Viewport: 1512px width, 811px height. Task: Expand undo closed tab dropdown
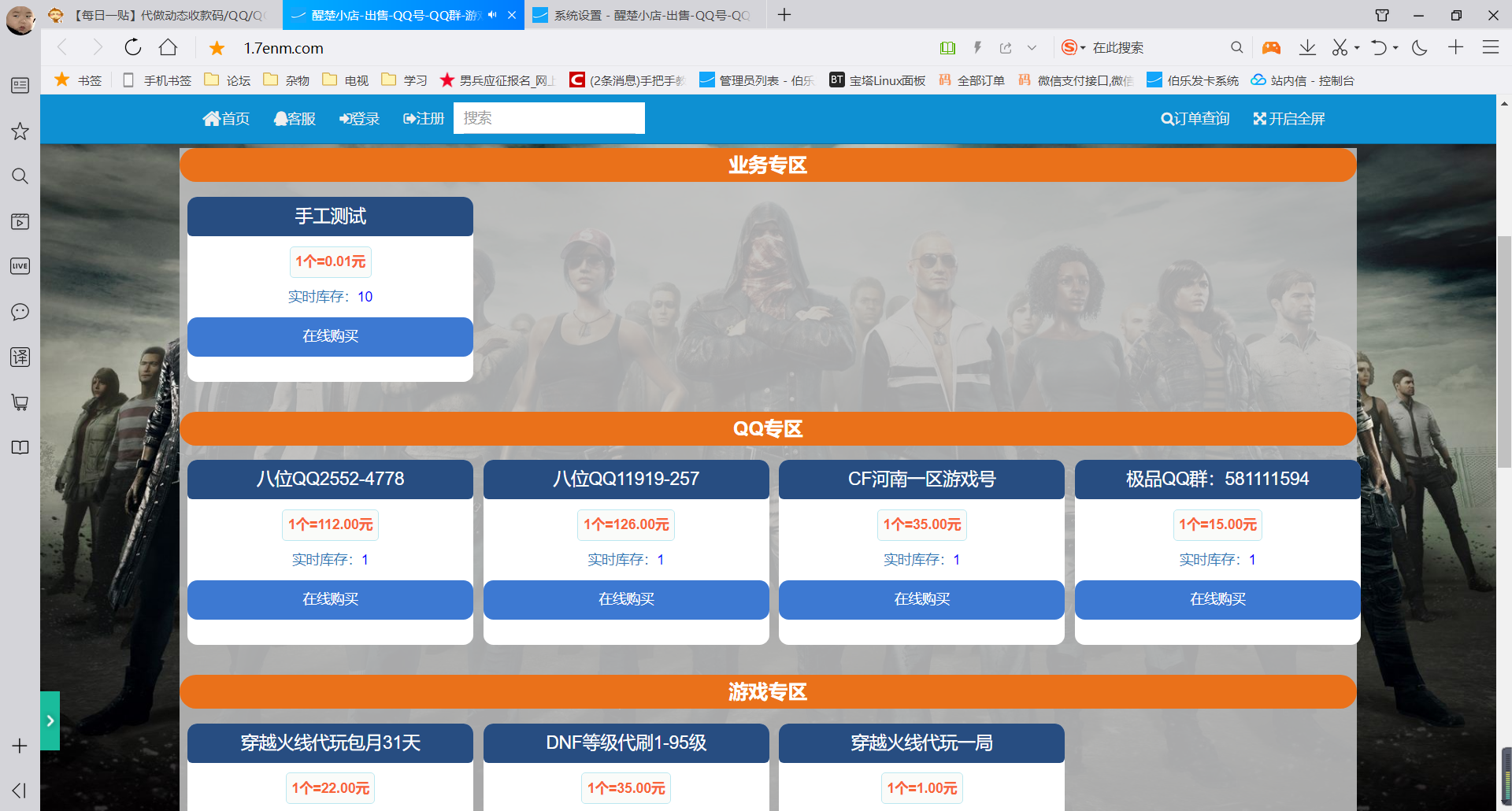point(1395,48)
